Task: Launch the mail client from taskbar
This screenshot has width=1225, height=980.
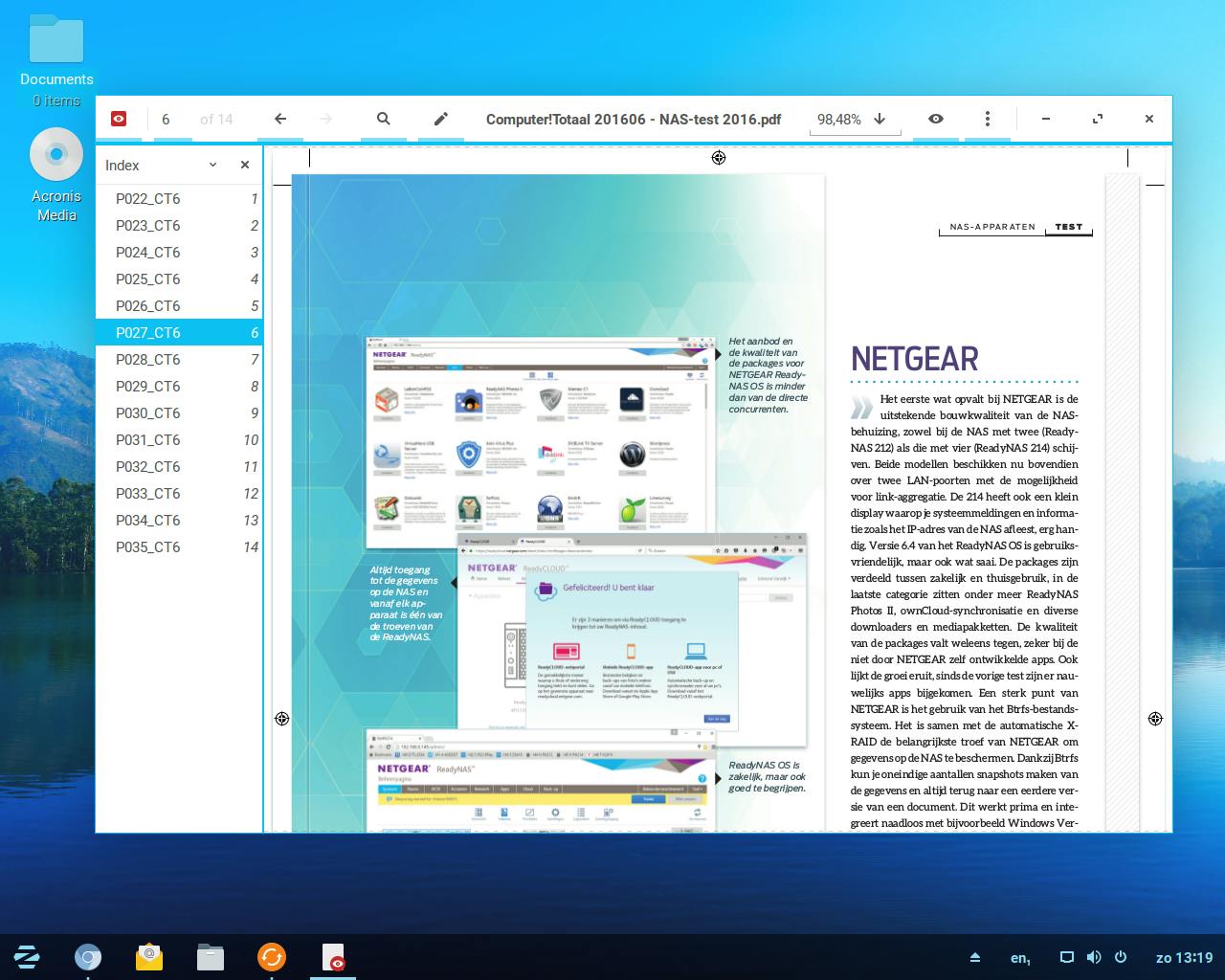Action: click(x=149, y=957)
